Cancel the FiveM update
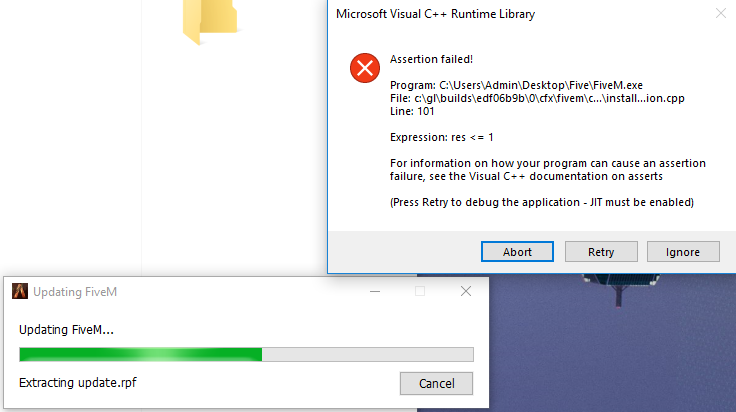736x412 pixels. pos(436,383)
